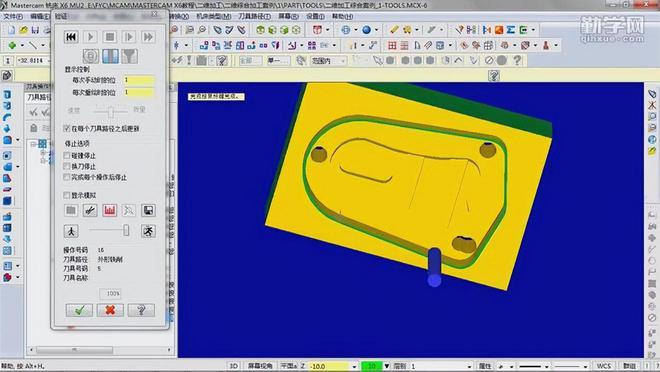The height and width of the screenshot is (372, 660).
Task: Select the standard simulation mode icon
Action: (110, 56)
